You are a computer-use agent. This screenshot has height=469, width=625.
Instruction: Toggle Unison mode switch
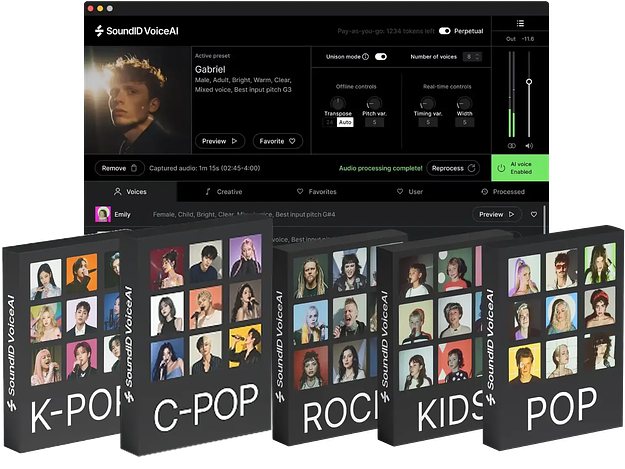[381, 57]
